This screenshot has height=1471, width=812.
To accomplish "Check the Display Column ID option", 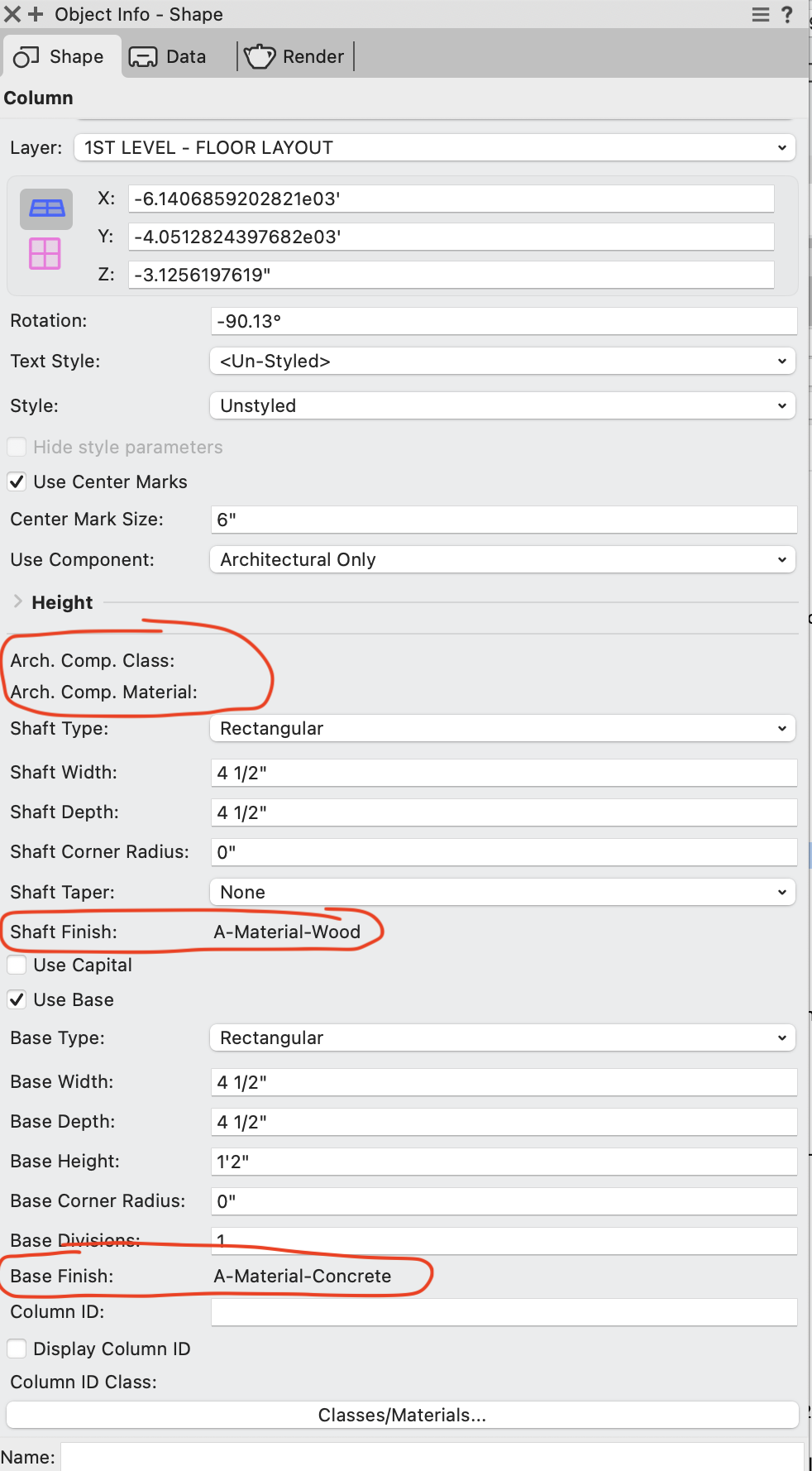I will (17, 1349).
